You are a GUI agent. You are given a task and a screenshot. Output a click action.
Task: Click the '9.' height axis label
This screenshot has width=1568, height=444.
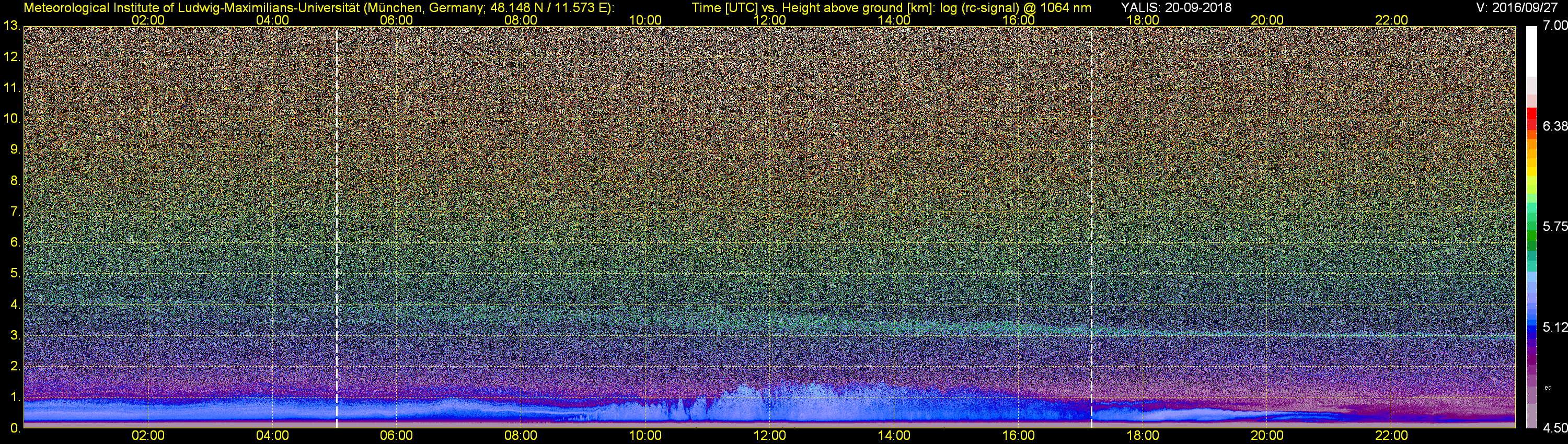point(15,149)
